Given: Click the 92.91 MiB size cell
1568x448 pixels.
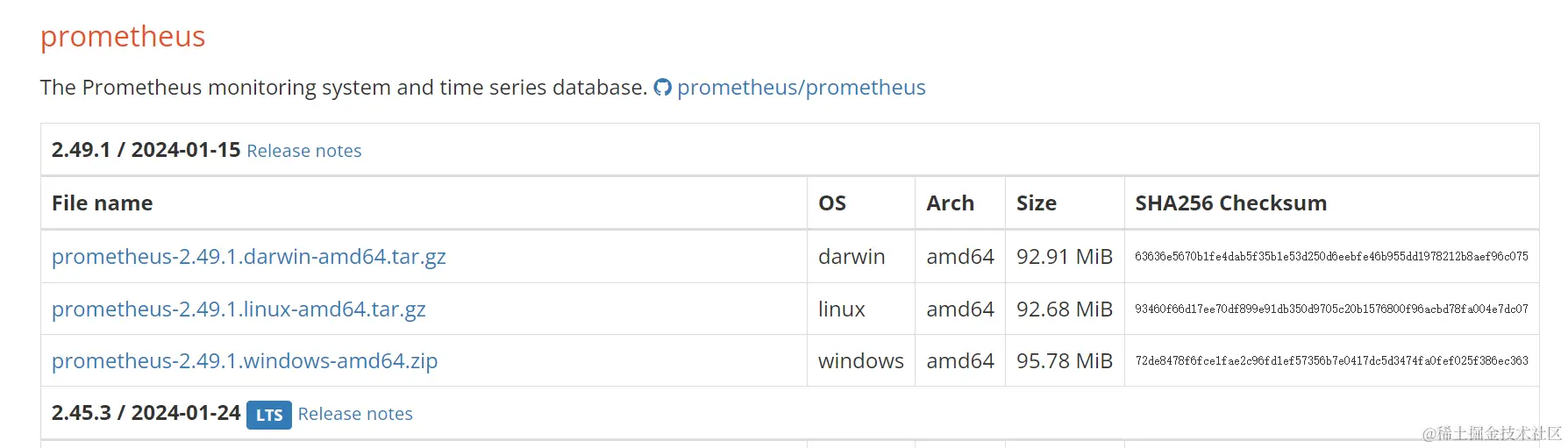Looking at the screenshot, I should tap(1064, 257).
